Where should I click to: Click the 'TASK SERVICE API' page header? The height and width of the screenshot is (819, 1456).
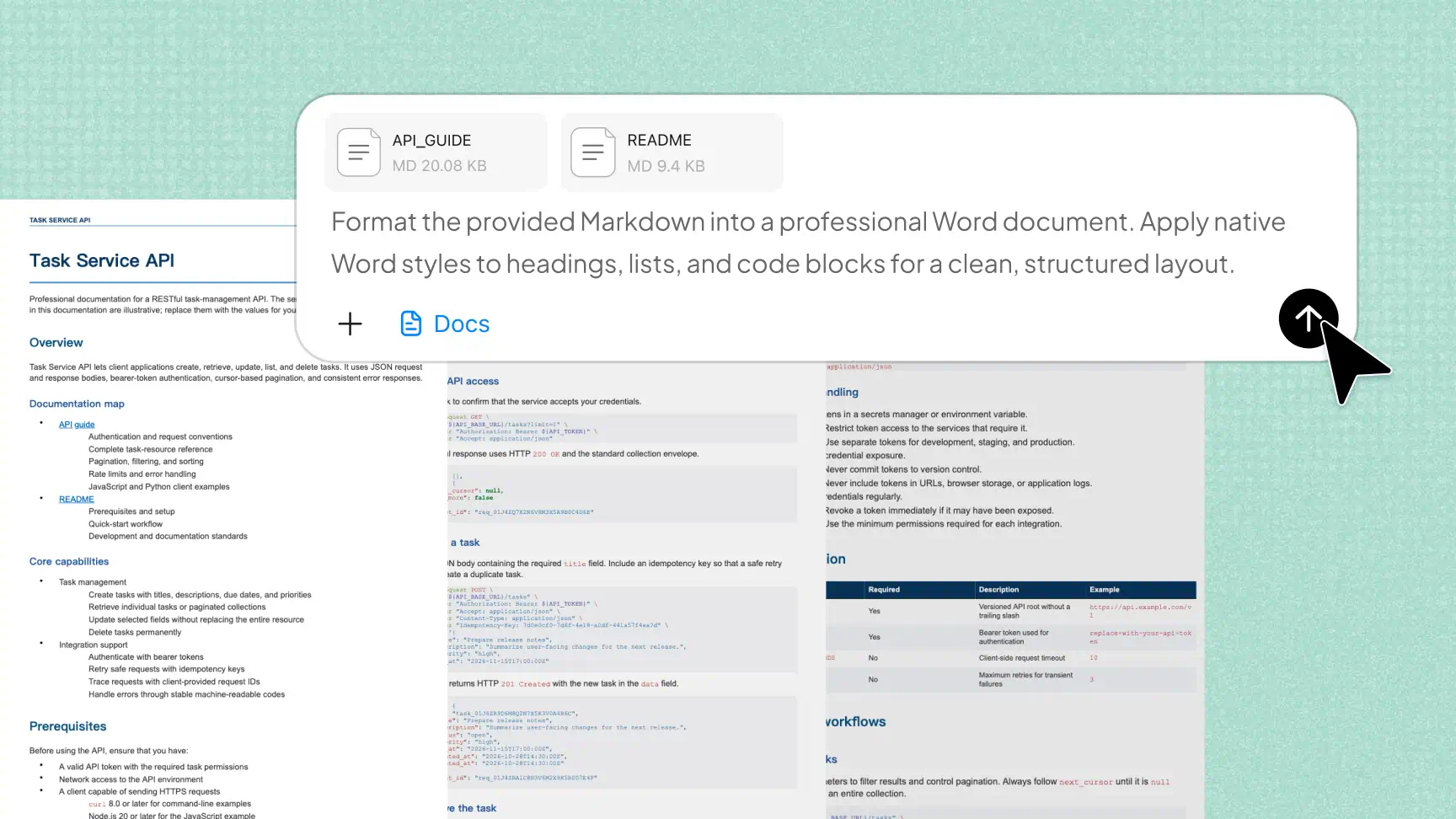(x=60, y=220)
